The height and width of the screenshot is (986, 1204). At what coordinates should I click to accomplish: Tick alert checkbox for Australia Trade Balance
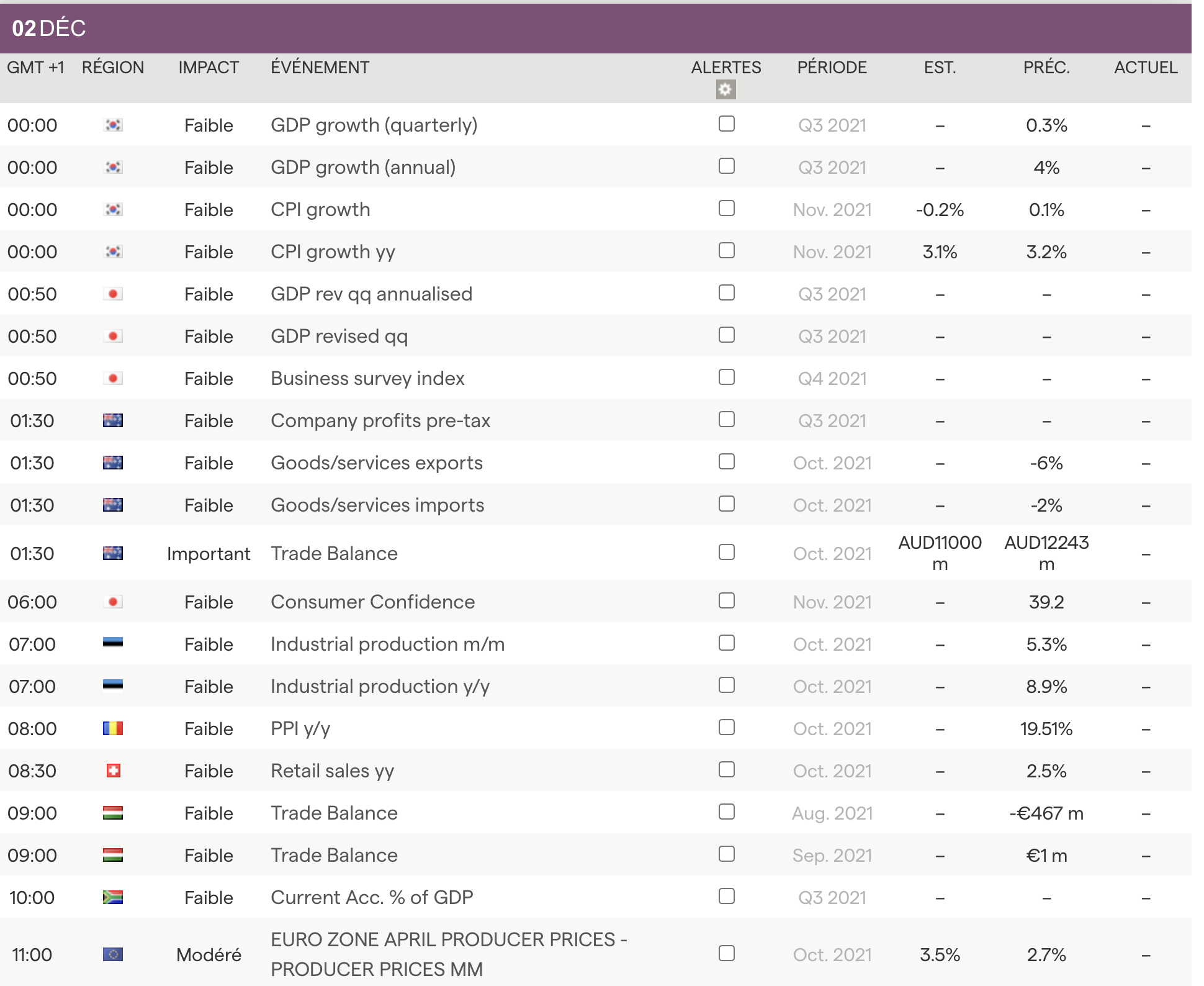(x=726, y=553)
